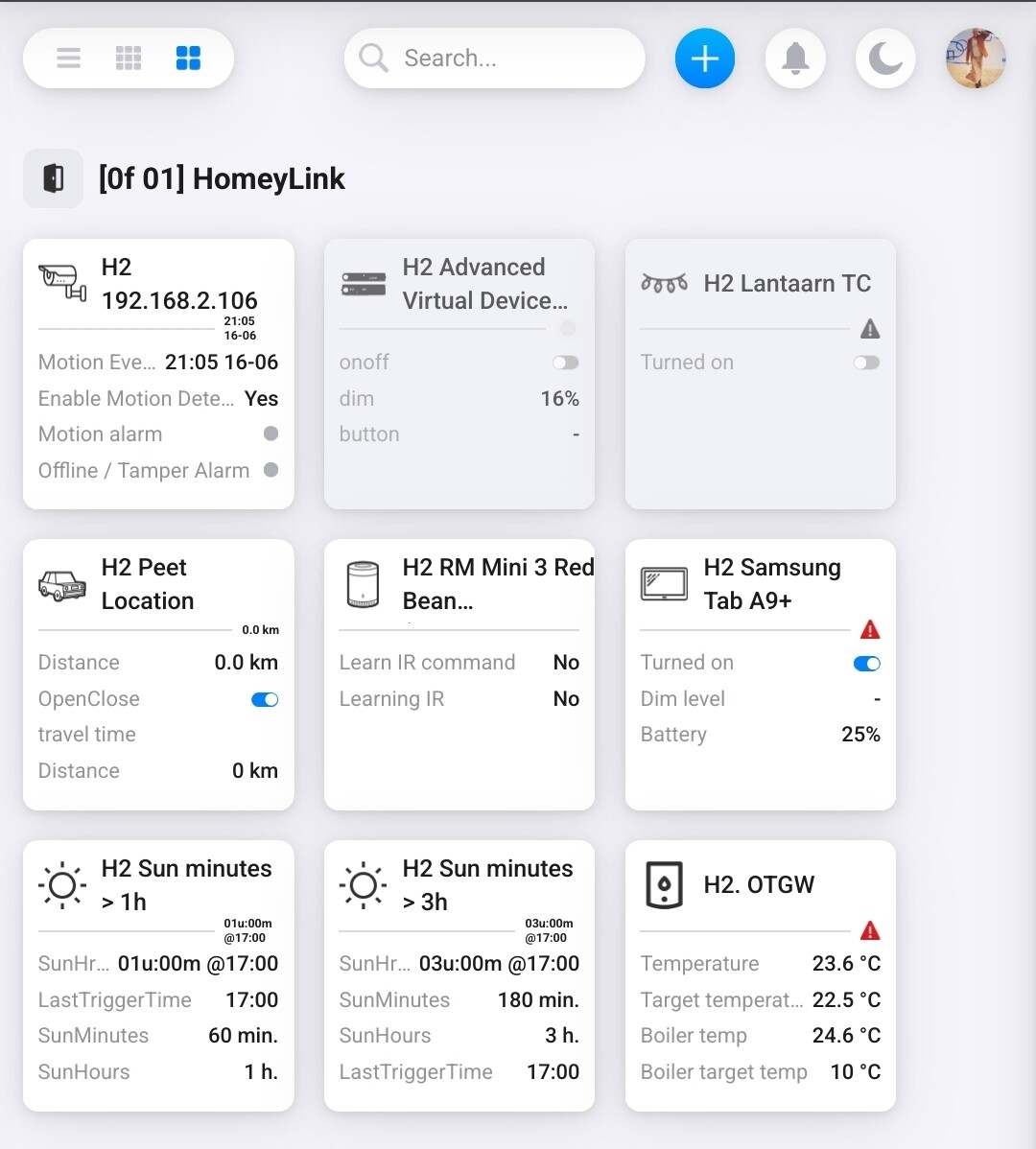Viewport: 1036px width, 1149px height.
Task: Click the H2 RM Mini 3 device icon
Action: click(363, 585)
